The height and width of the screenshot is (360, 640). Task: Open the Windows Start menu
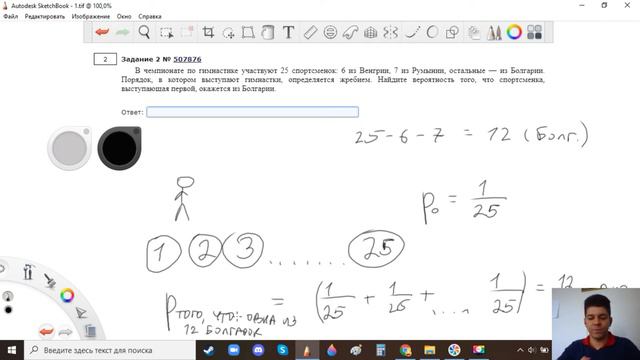pos(12,350)
